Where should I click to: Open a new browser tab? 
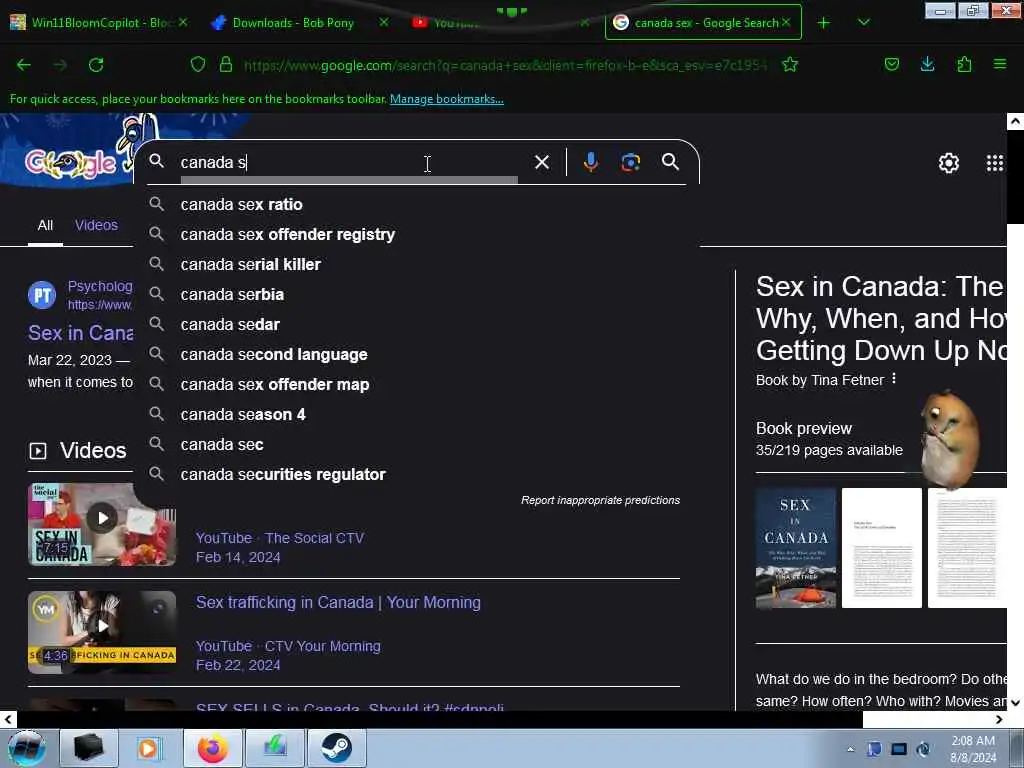(824, 23)
